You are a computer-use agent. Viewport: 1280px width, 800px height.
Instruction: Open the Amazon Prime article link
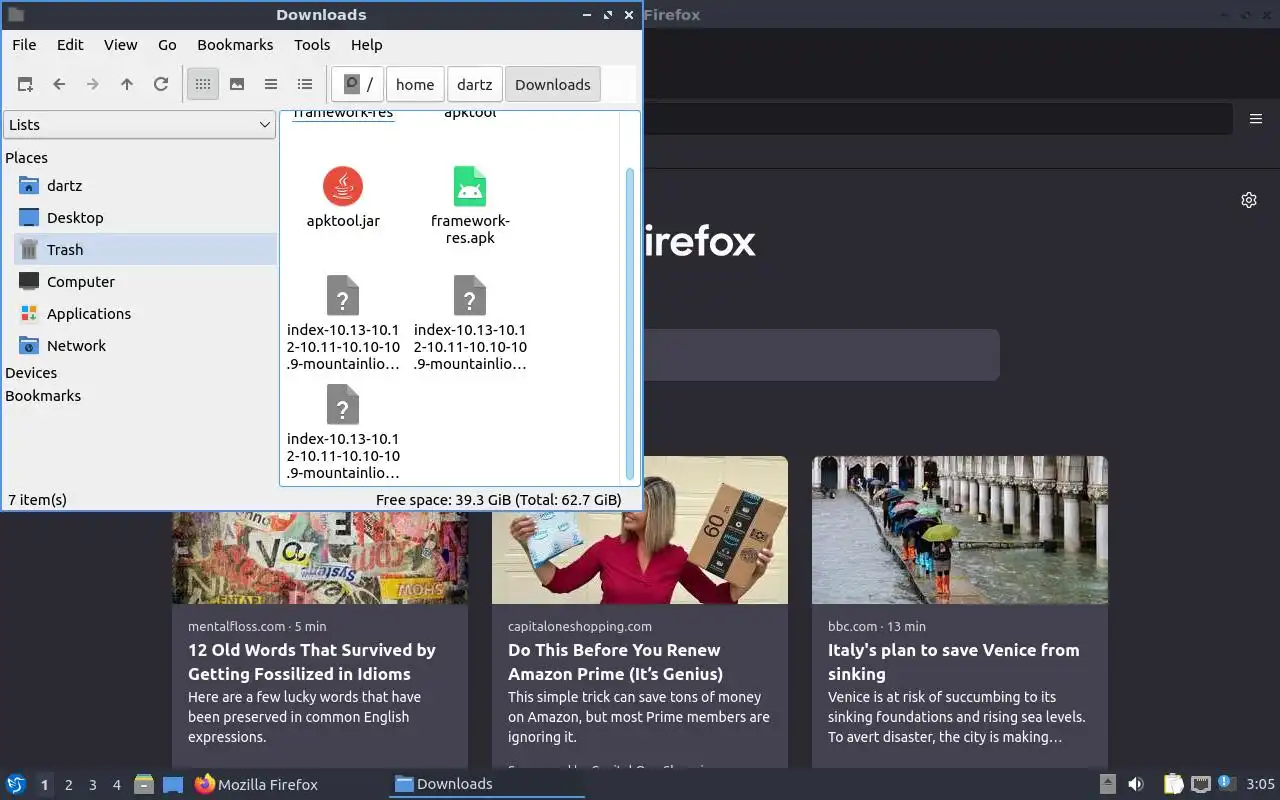(615, 662)
